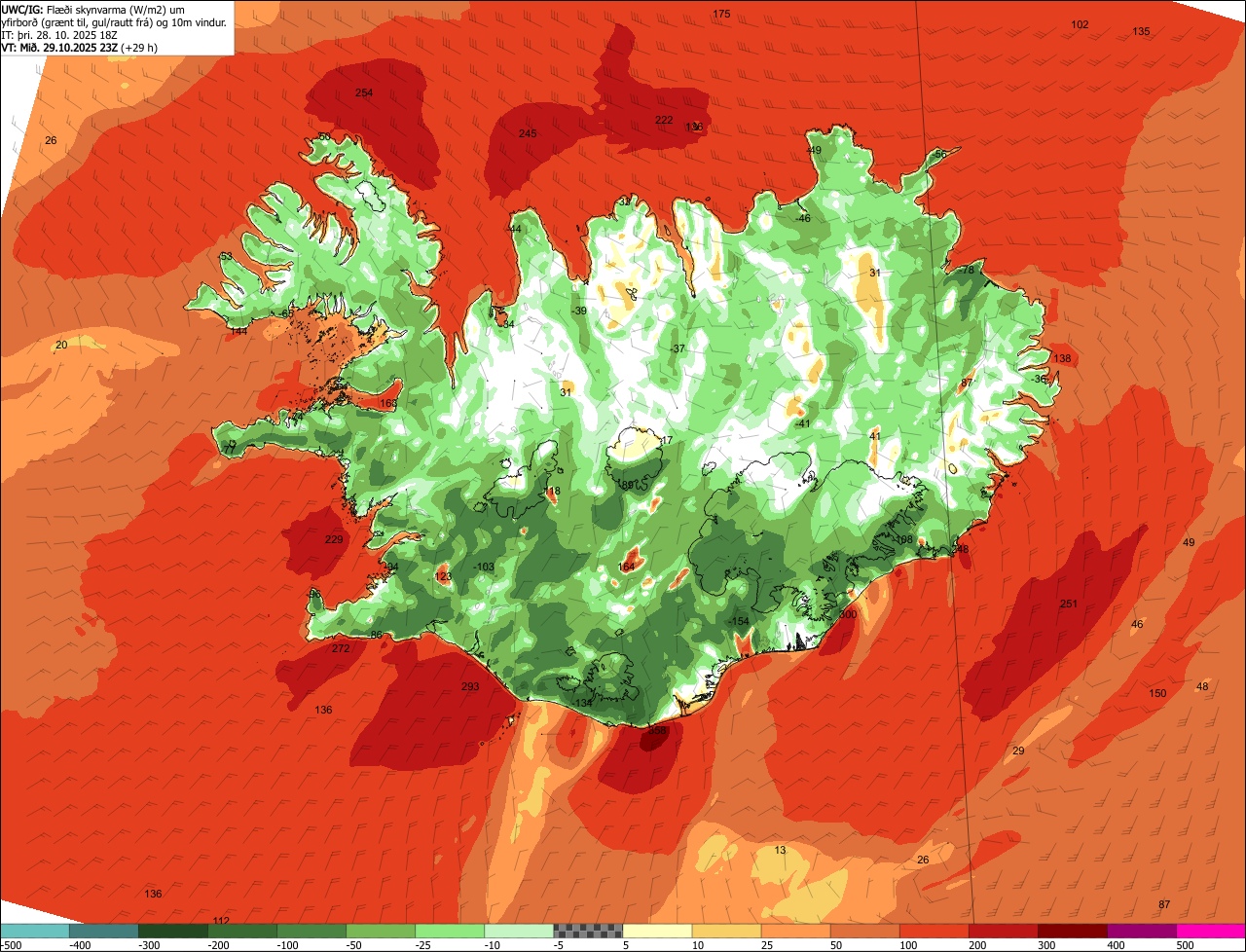Select the legend swatch between -50 and -25
Viewport: 1246px width, 952px height.
tap(381, 931)
